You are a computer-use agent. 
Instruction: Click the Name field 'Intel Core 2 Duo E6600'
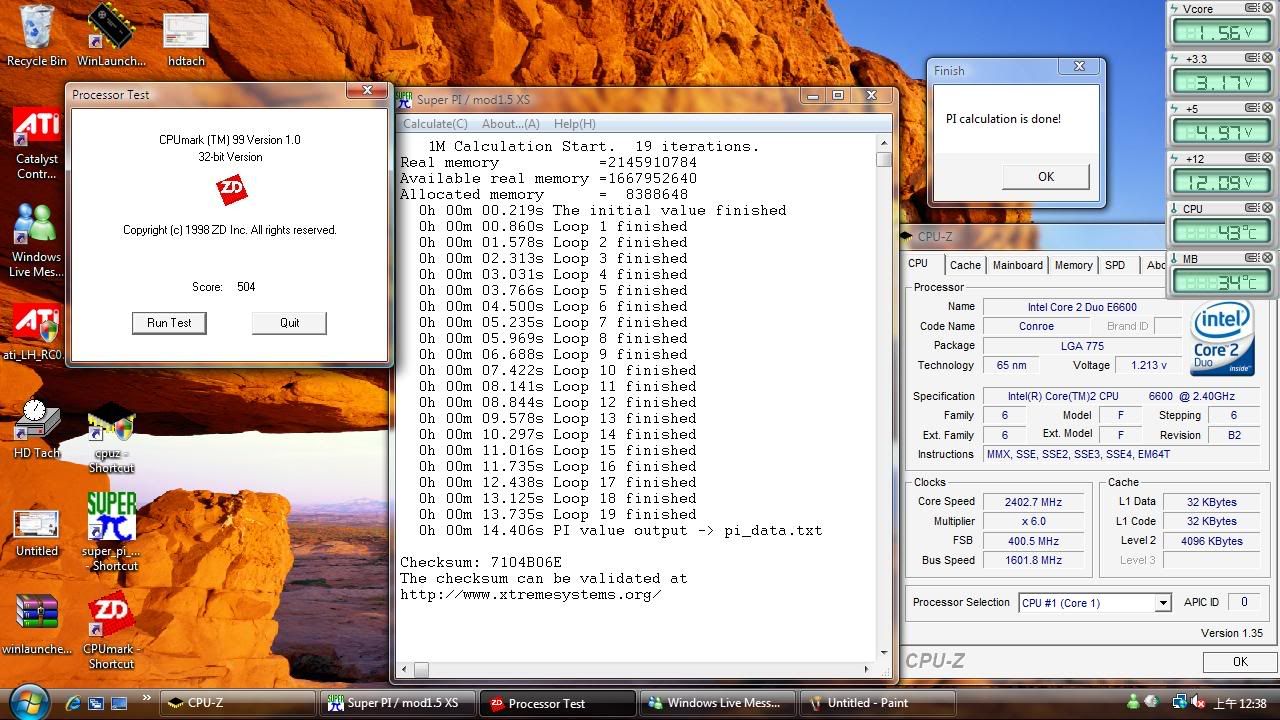(x=1082, y=307)
